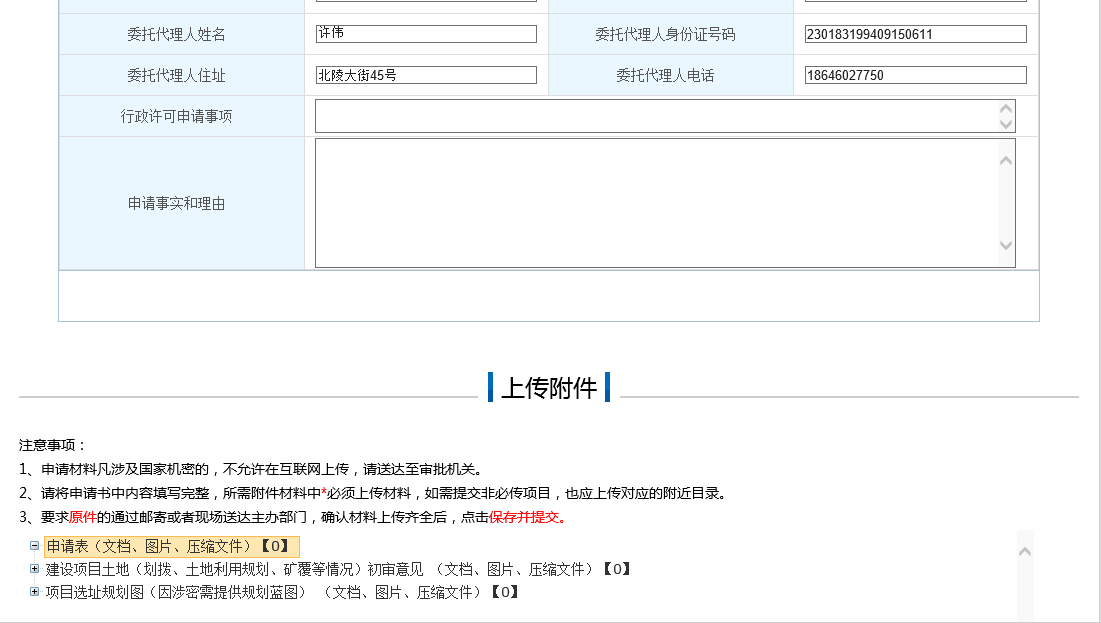Select 建设项目土地 初审意见 attachment item
The width and height of the screenshot is (1101, 623).
pos(338,569)
